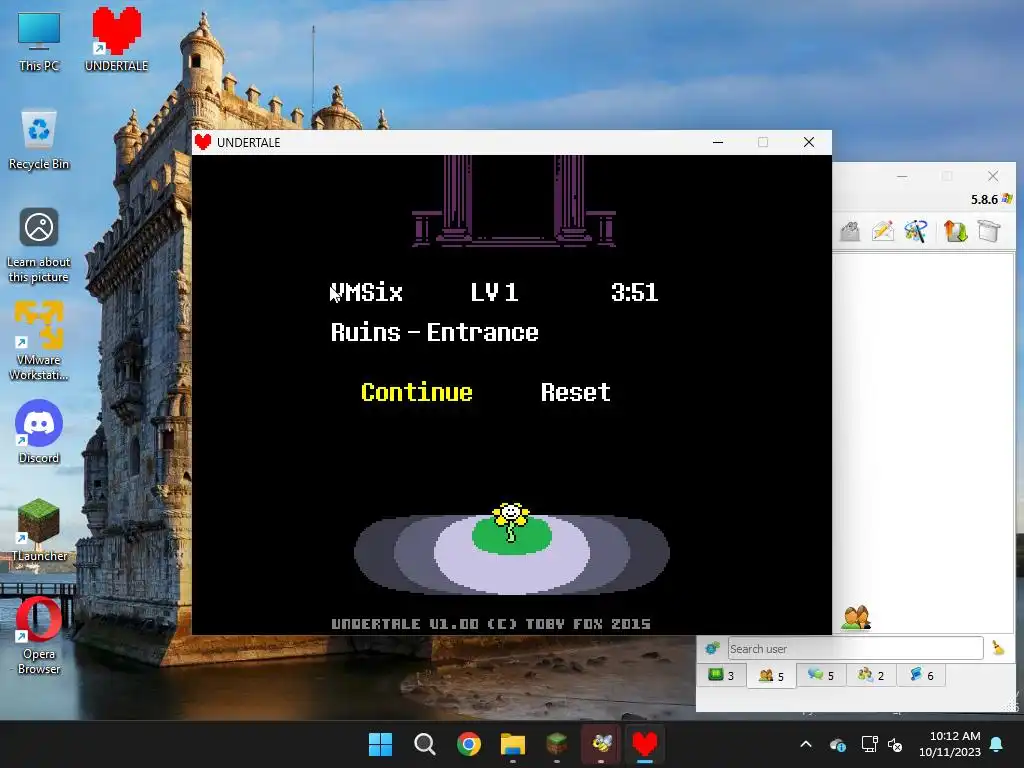Close the chat window behind Undertale

pos(993,176)
